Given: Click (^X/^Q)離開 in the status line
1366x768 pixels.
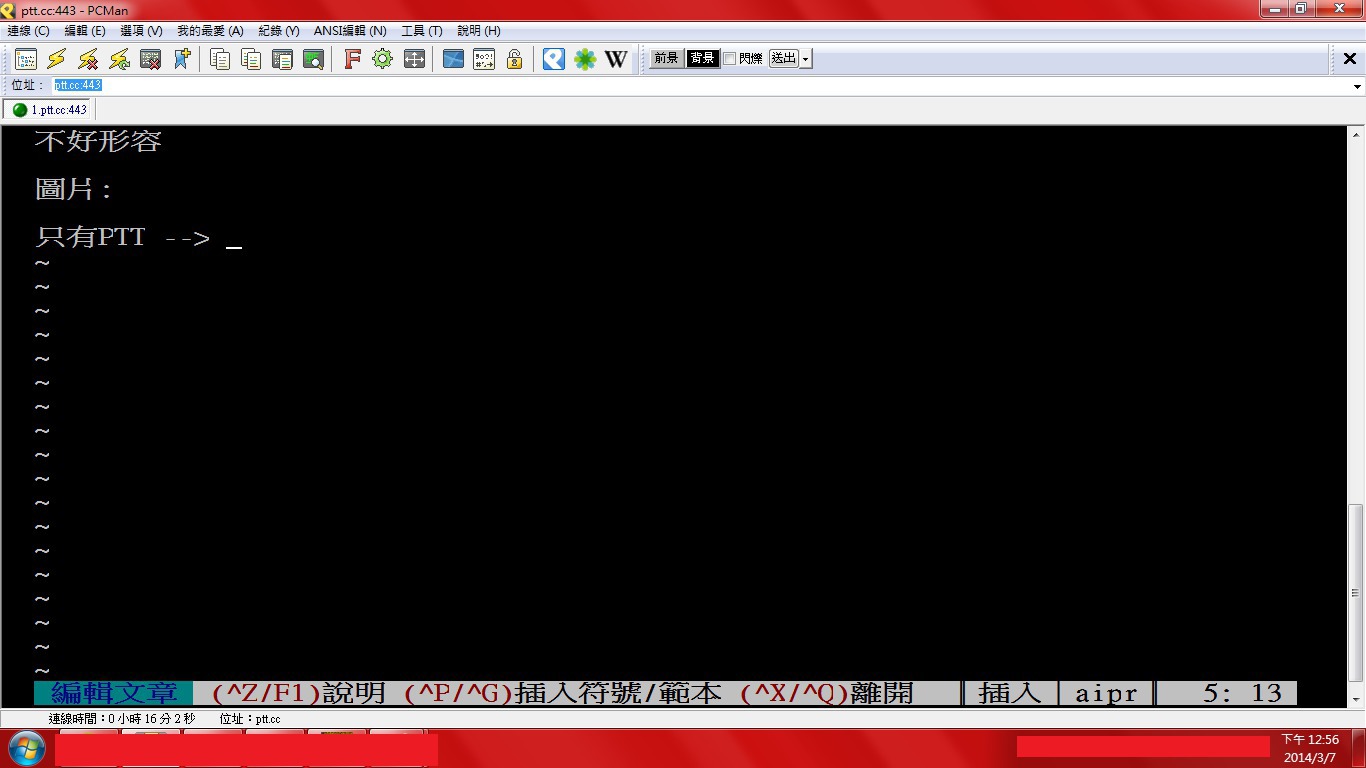Looking at the screenshot, I should [827, 693].
